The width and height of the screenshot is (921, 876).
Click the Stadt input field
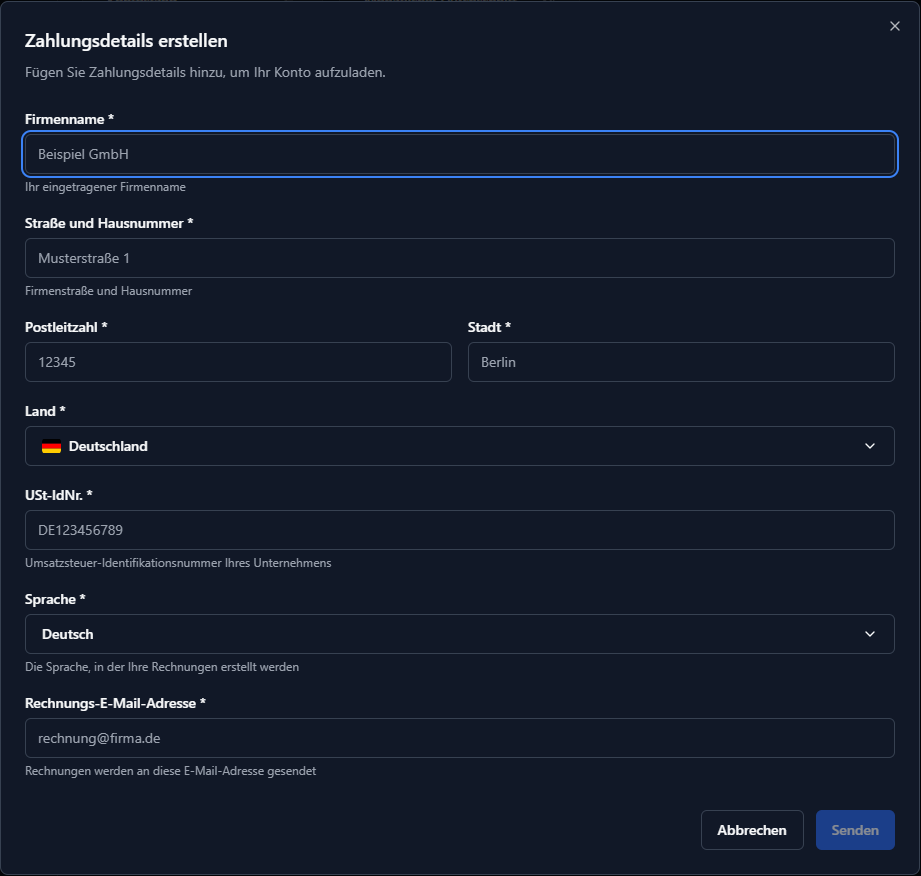(681, 362)
